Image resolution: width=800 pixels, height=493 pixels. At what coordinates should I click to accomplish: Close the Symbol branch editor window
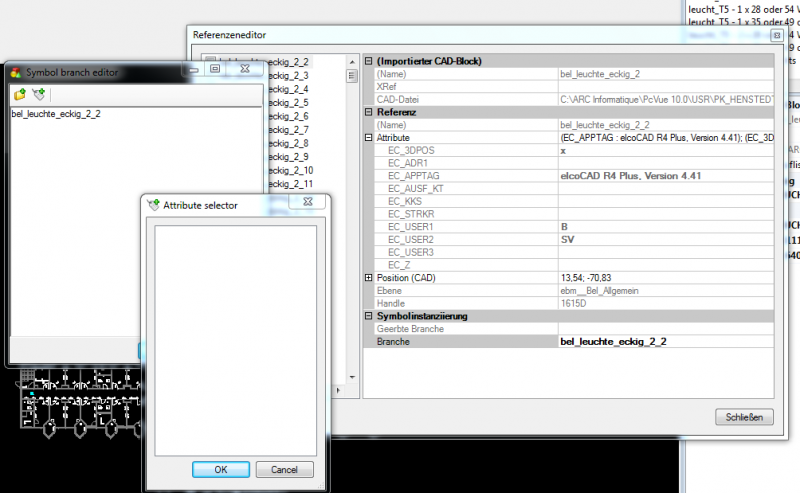[245, 68]
